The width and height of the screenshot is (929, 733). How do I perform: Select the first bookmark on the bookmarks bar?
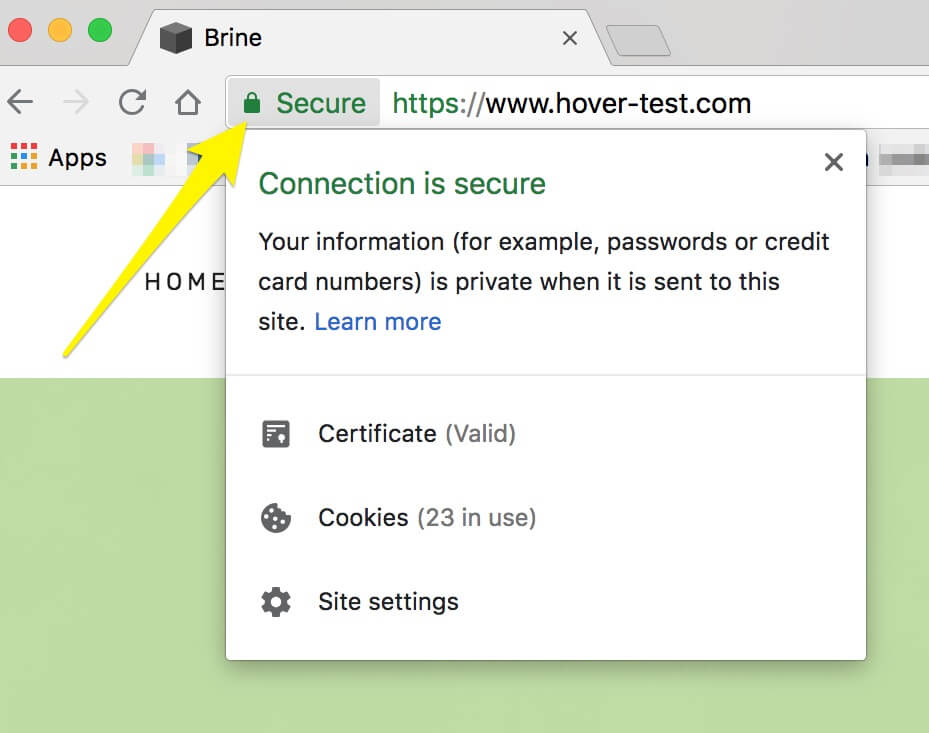[x=150, y=156]
